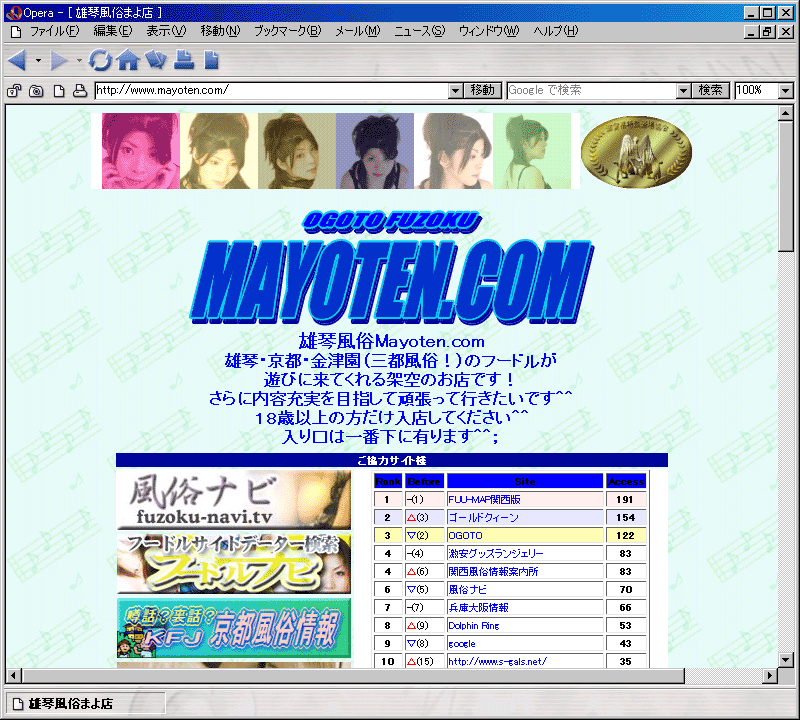Open the ウィンドウ(W) menu
800x720 pixels.
(489, 31)
